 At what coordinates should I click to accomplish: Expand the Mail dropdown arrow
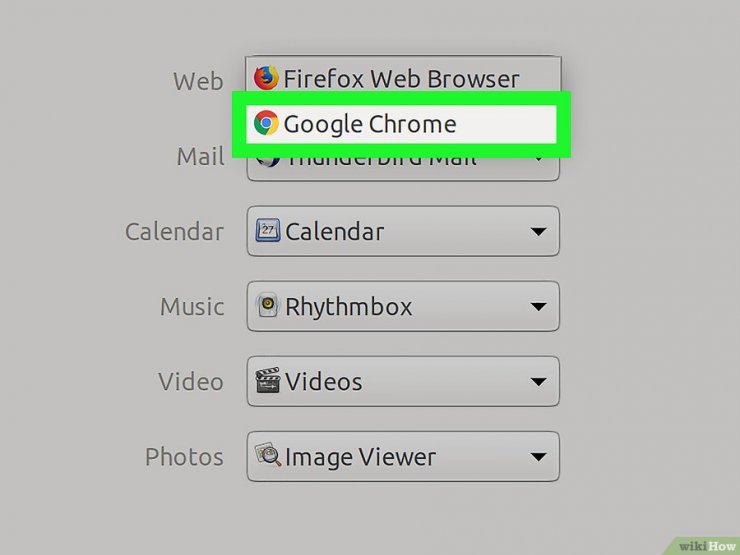538,160
